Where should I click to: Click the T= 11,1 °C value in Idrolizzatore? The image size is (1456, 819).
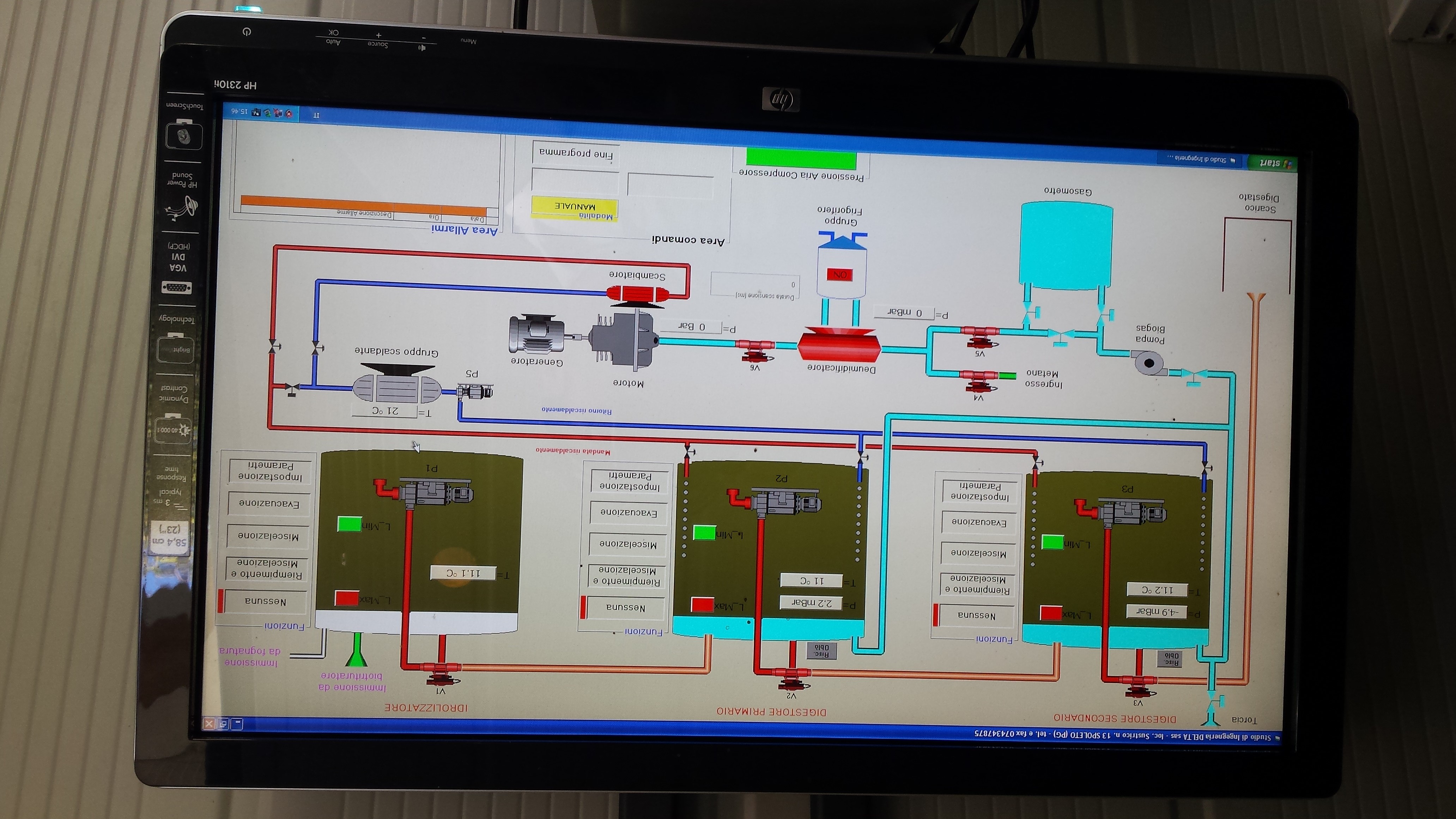click(463, 572)
